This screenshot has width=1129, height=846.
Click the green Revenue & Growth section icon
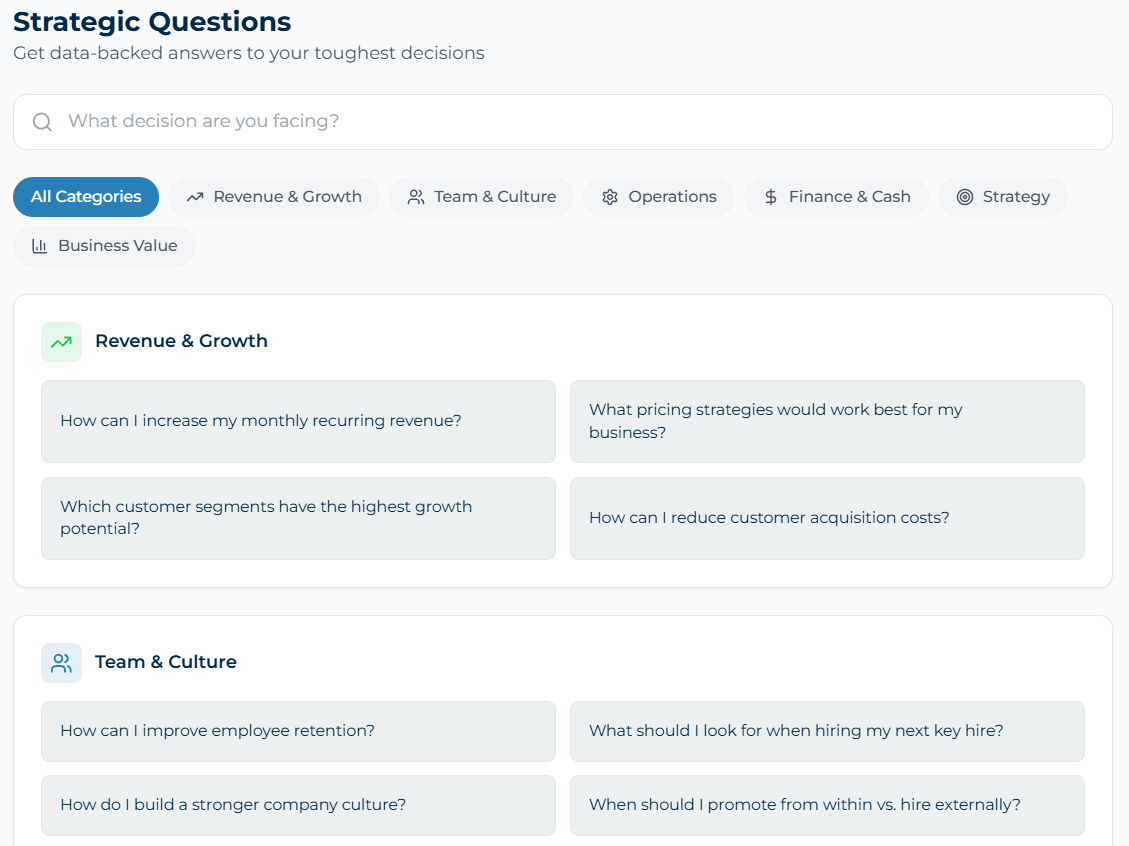point(61,342)
